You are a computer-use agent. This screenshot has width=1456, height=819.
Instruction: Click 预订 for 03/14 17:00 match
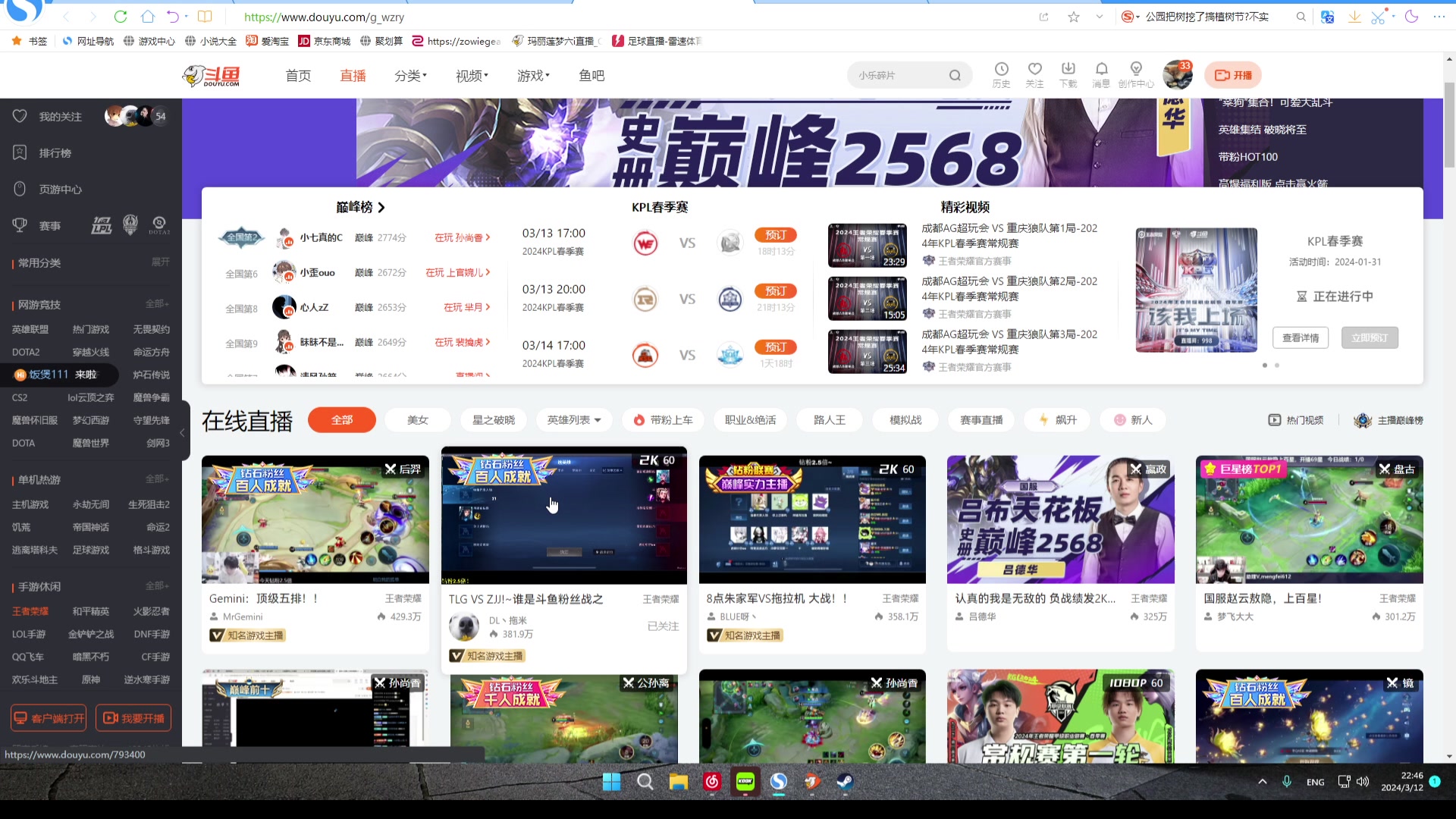coord(776,347)
